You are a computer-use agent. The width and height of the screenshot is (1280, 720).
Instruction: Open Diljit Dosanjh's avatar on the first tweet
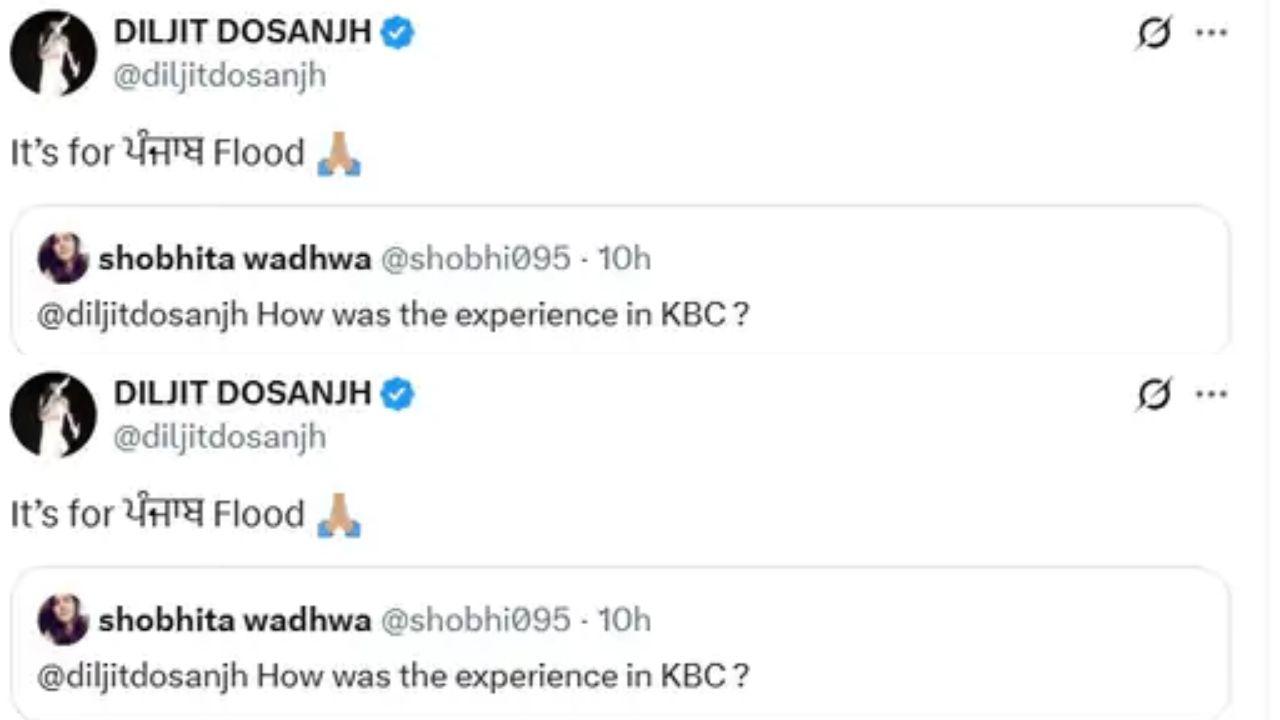pyautogui.click(x=53, y=53)
